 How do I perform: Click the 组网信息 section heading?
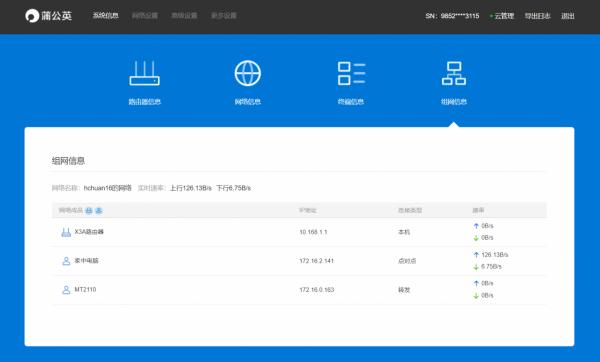coord(68,161)
